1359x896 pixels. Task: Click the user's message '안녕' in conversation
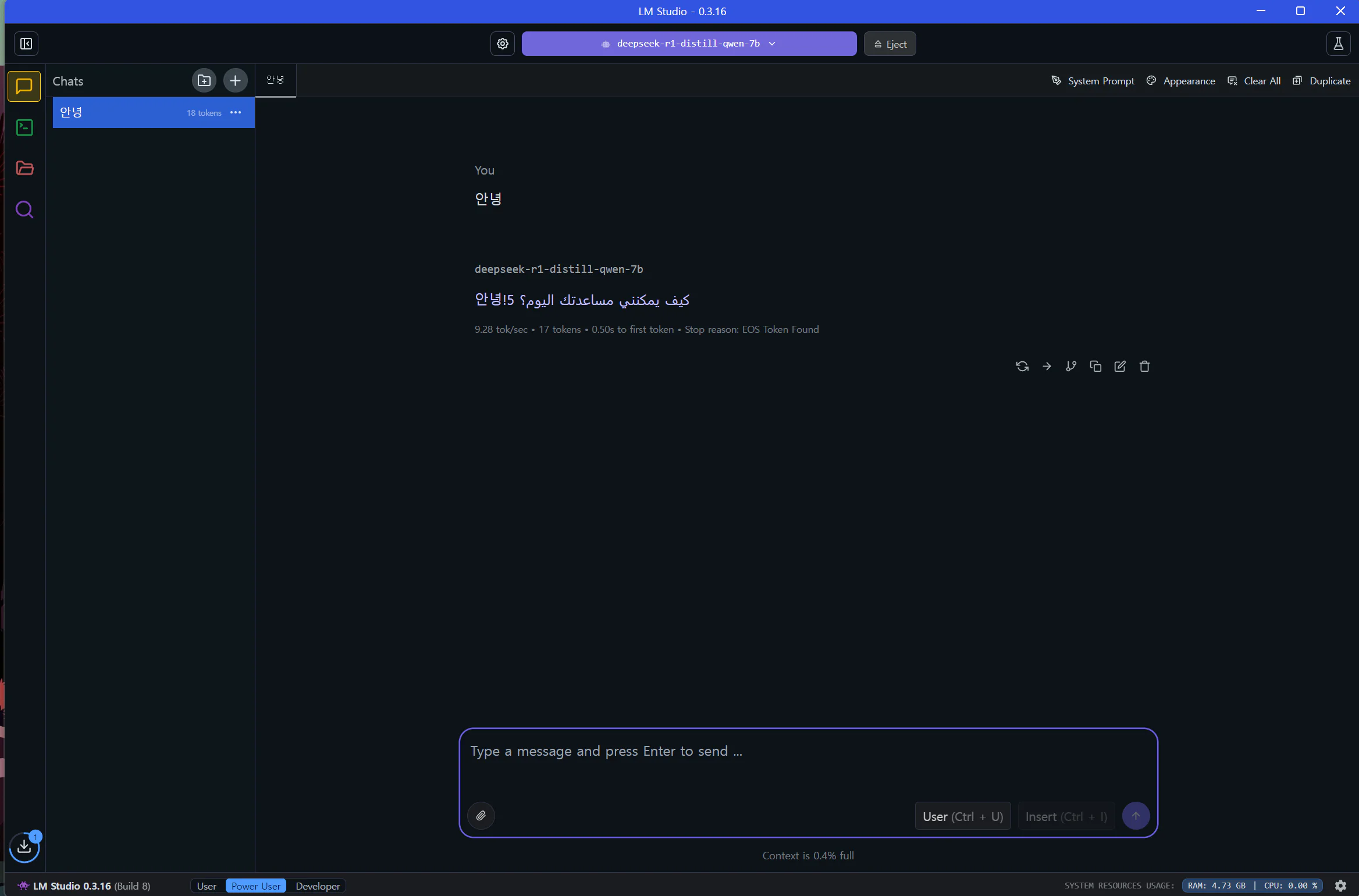point(488,199)
